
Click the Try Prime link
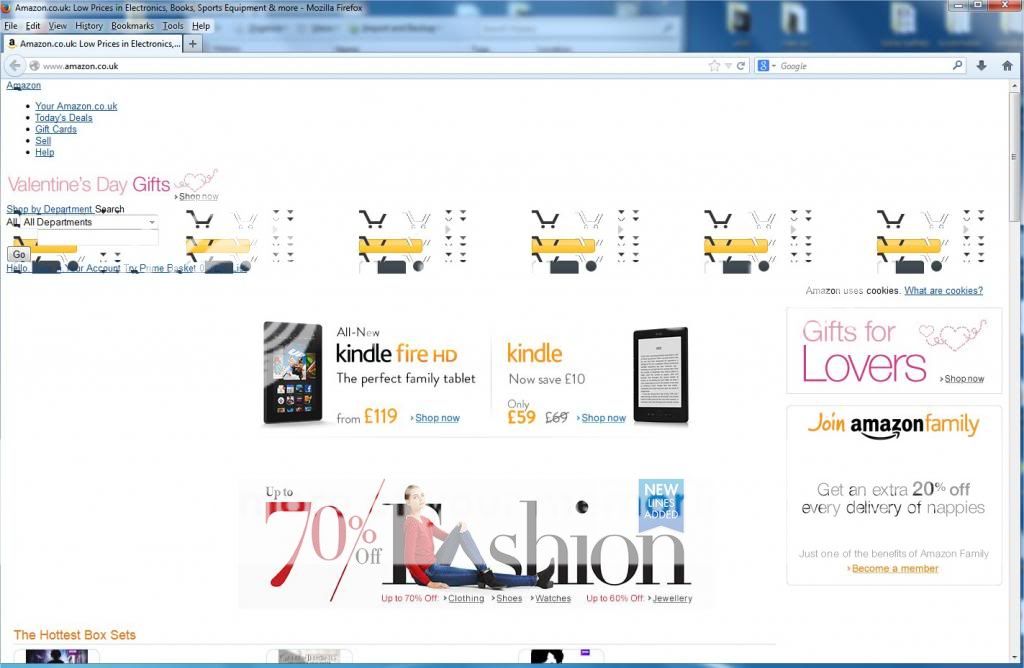click(x=144, y=268)
